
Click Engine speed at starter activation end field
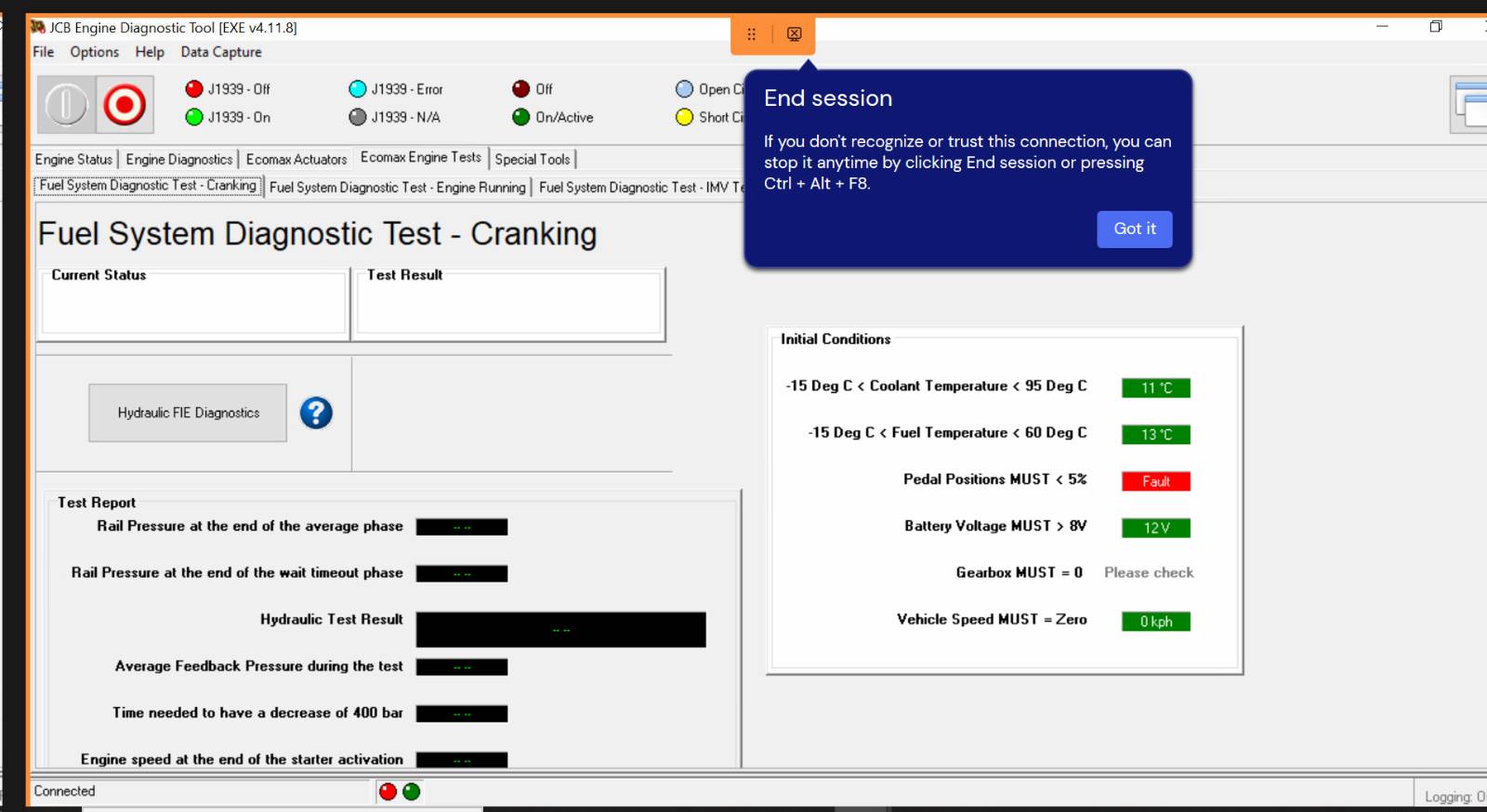click(462, 760)
